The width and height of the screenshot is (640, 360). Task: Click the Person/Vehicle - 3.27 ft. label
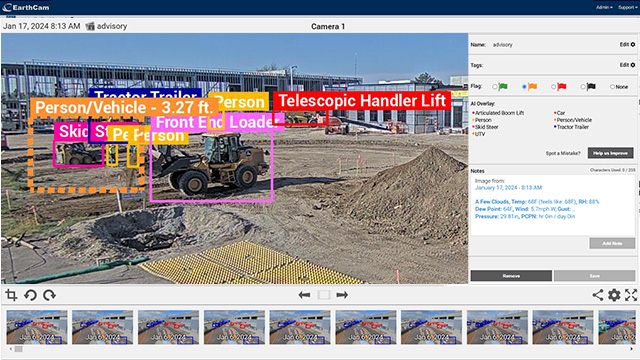click(124, 108)
